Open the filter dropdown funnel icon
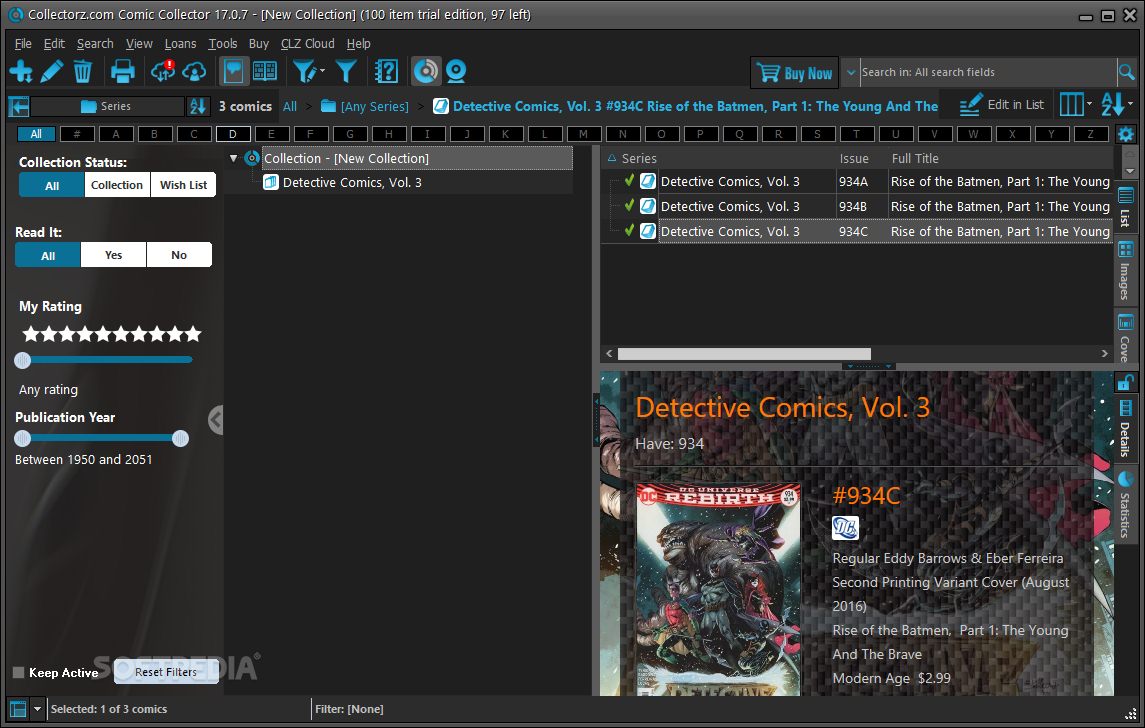Screen dimensions: 1145x728 (307, 72)
